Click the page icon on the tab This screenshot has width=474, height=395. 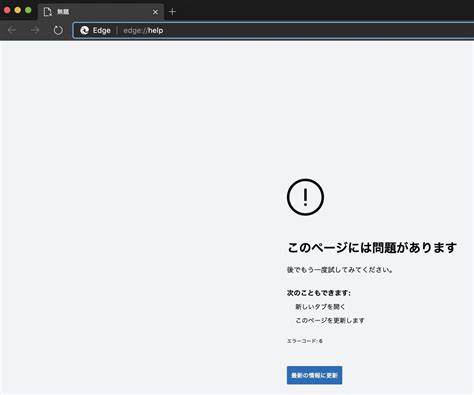pos(48,12)
